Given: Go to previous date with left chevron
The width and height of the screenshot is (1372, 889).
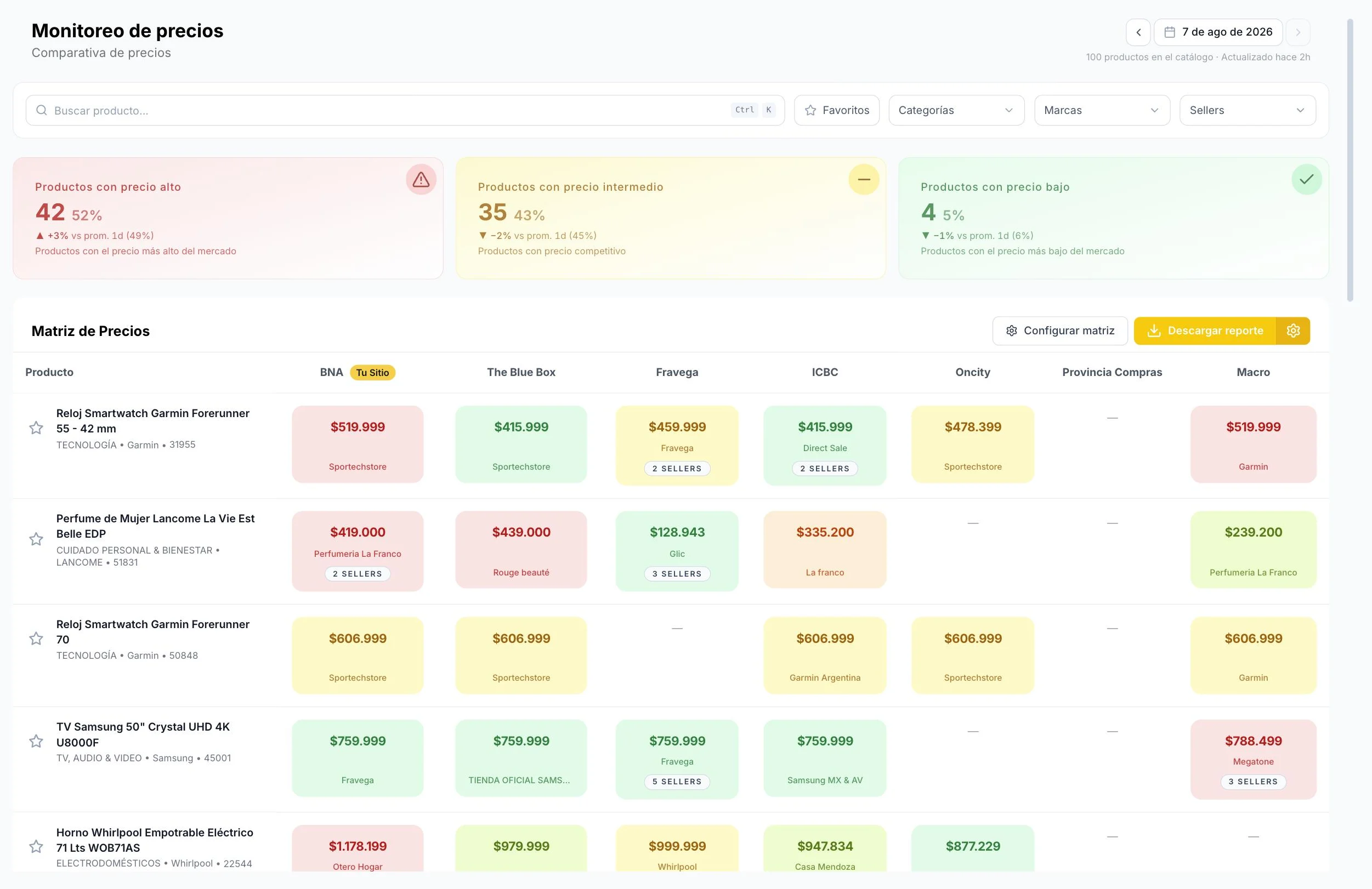Looking at the screenshot, I should point(1138,32).
